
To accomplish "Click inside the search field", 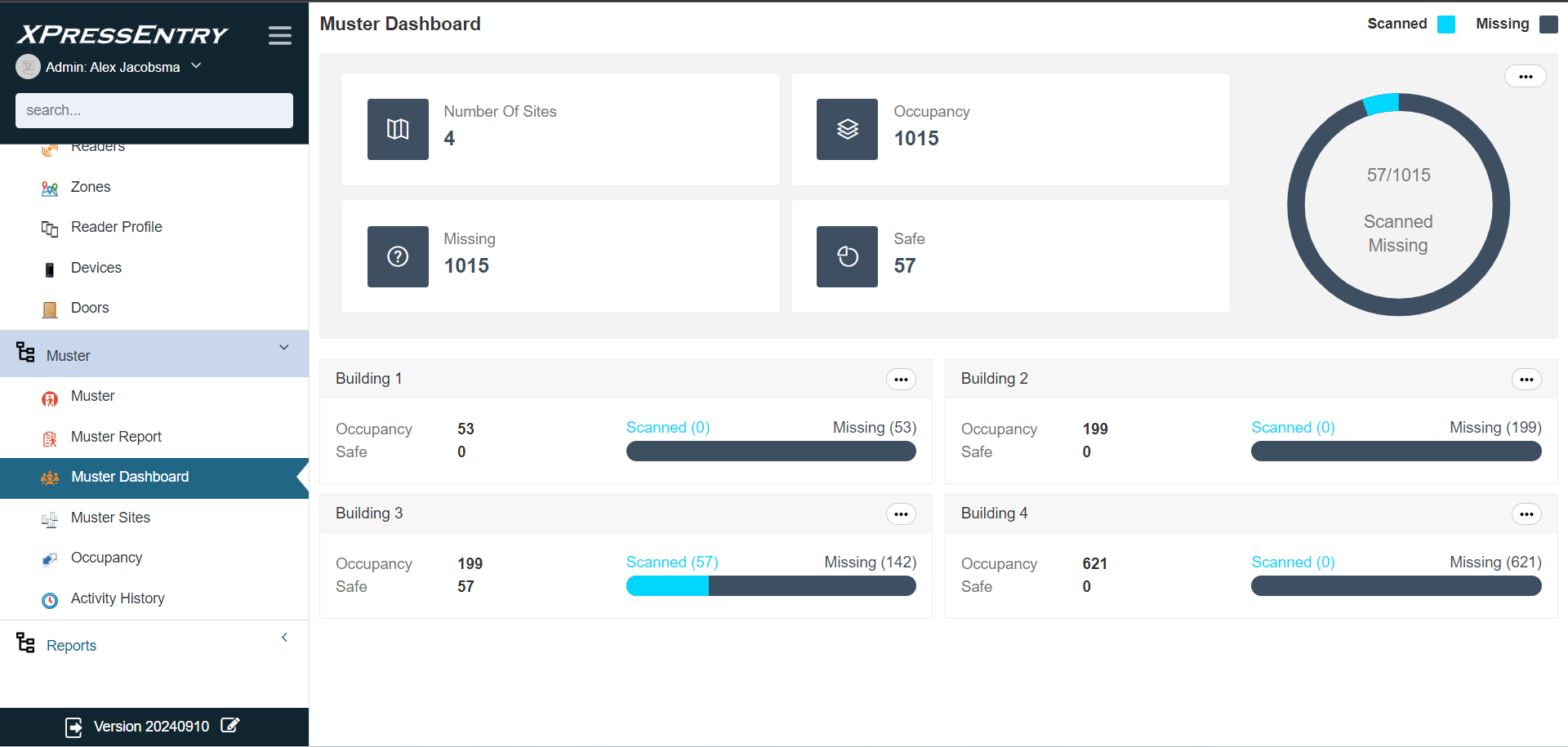I will [154, 110].
